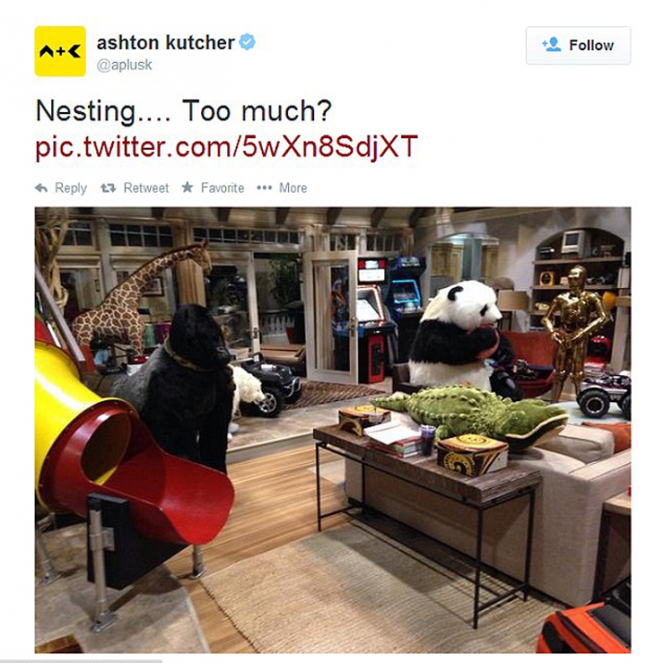Open the ashton kutcher display name
Image resolution: width=664 pixels, height=663 pixels.
click(166, 42)
